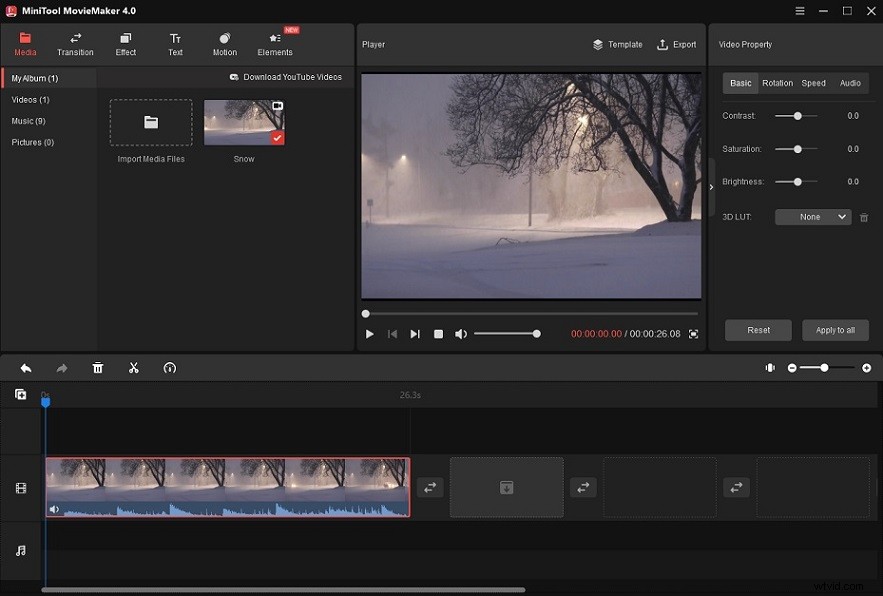
Task: Open the Music library in the sidebar
Action: 30,120
